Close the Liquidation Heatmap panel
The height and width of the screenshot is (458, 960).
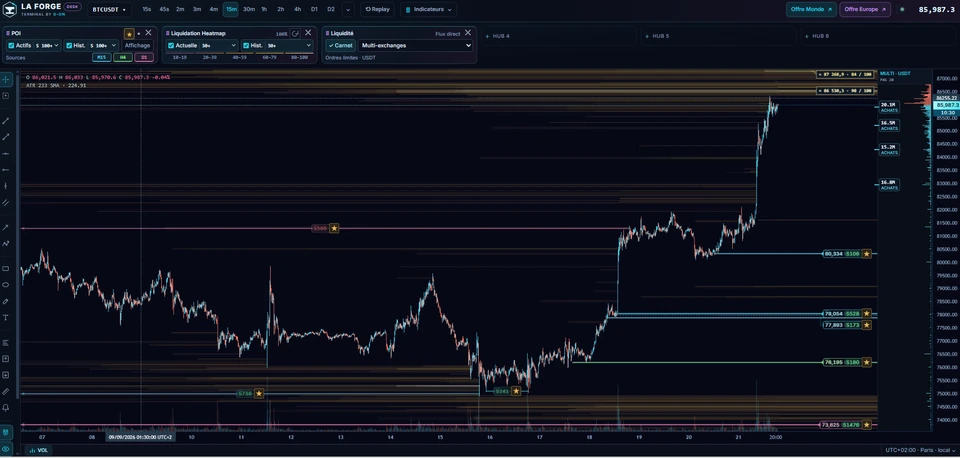308,33
